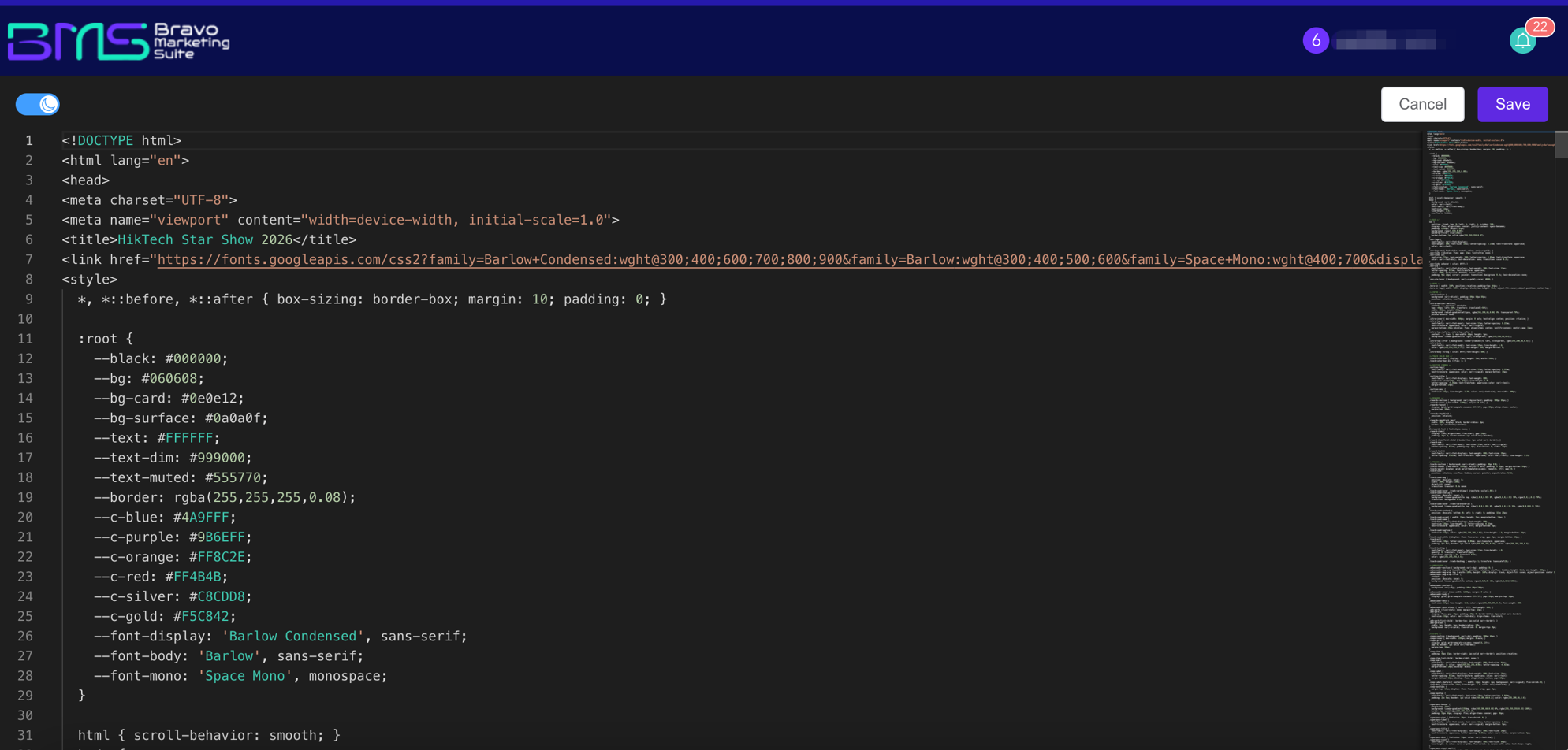The height and width of the screenshot is (750, 1568).
Task: Click the Cancel button
Action: (1422, 104)
